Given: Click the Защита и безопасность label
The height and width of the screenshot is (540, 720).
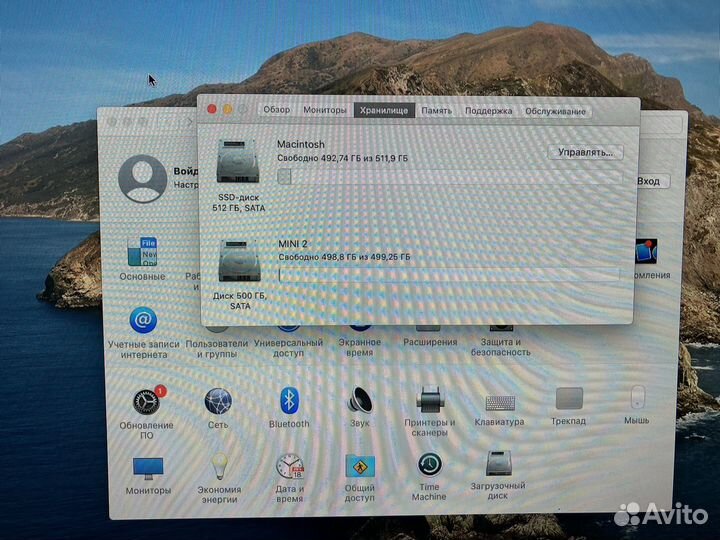Looking at the screenshot, I should click(x=501, y=347).
